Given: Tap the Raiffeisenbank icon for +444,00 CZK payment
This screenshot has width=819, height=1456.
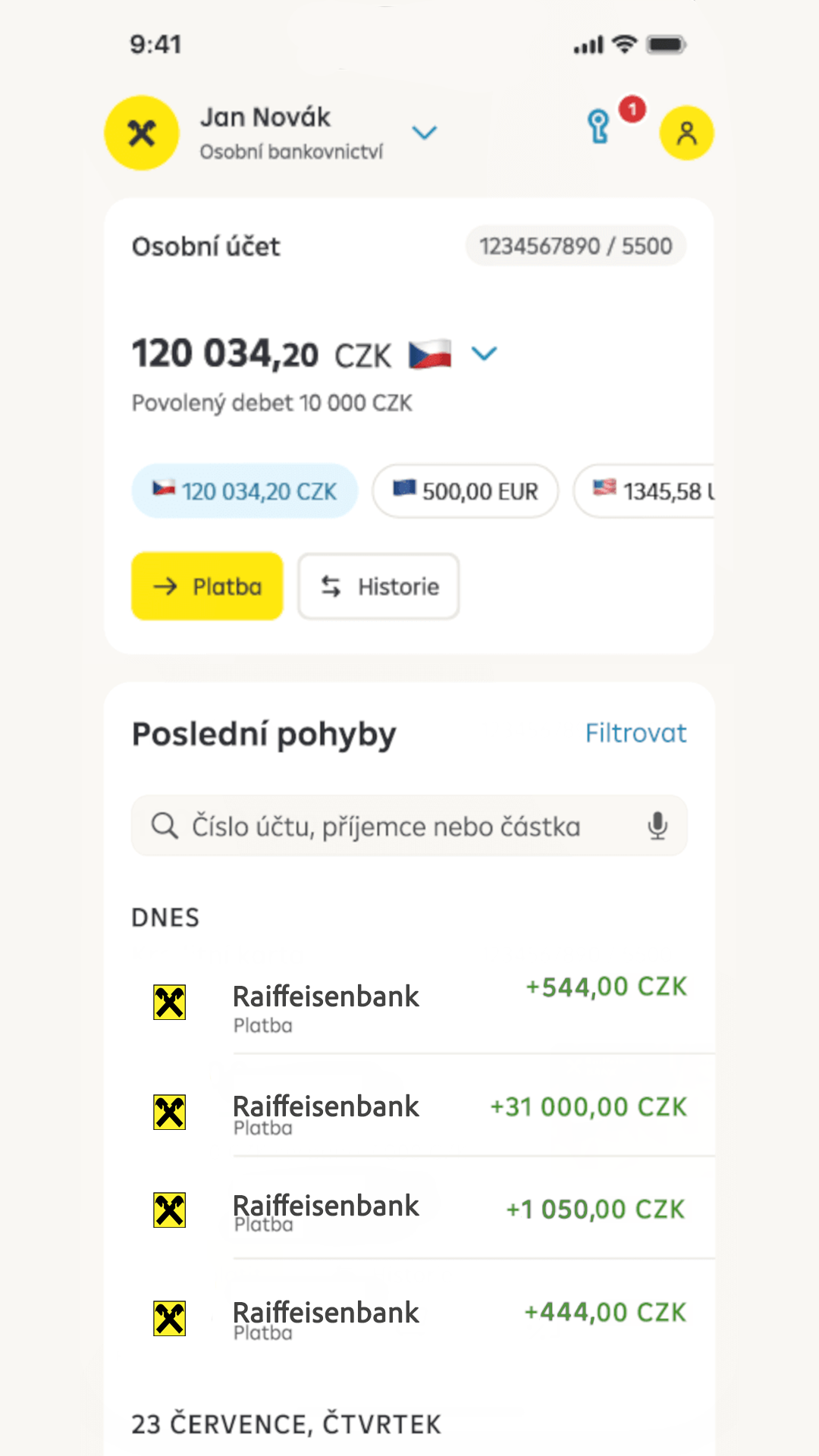Looking at the screenshot, I should pyautogui.click(x=169, y=1318).
